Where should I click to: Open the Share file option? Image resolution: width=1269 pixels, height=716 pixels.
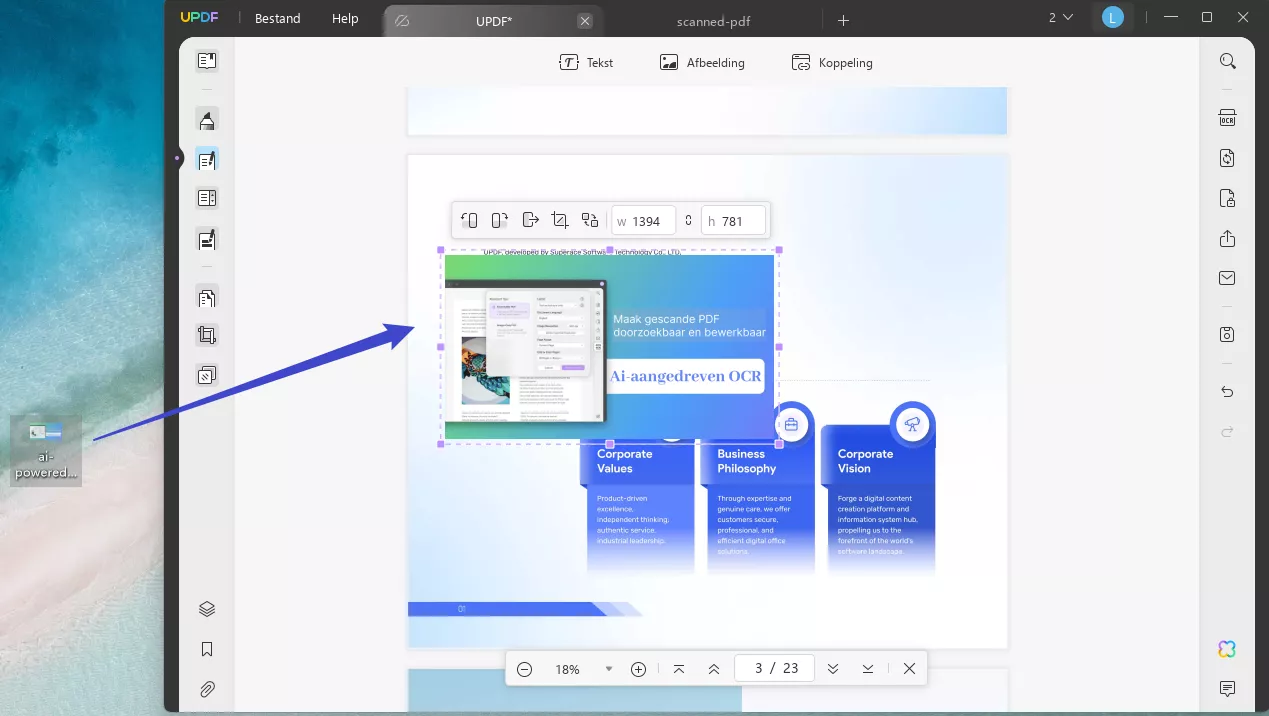(x=1228, y=239)
